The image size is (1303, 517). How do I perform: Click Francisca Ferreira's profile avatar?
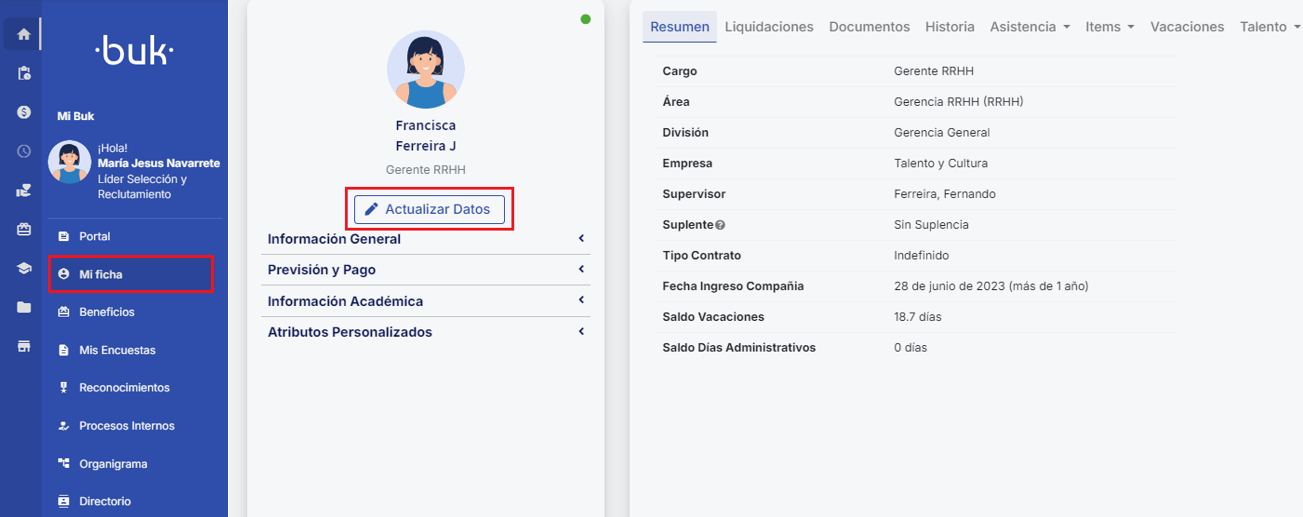click(x=426, y=70)
